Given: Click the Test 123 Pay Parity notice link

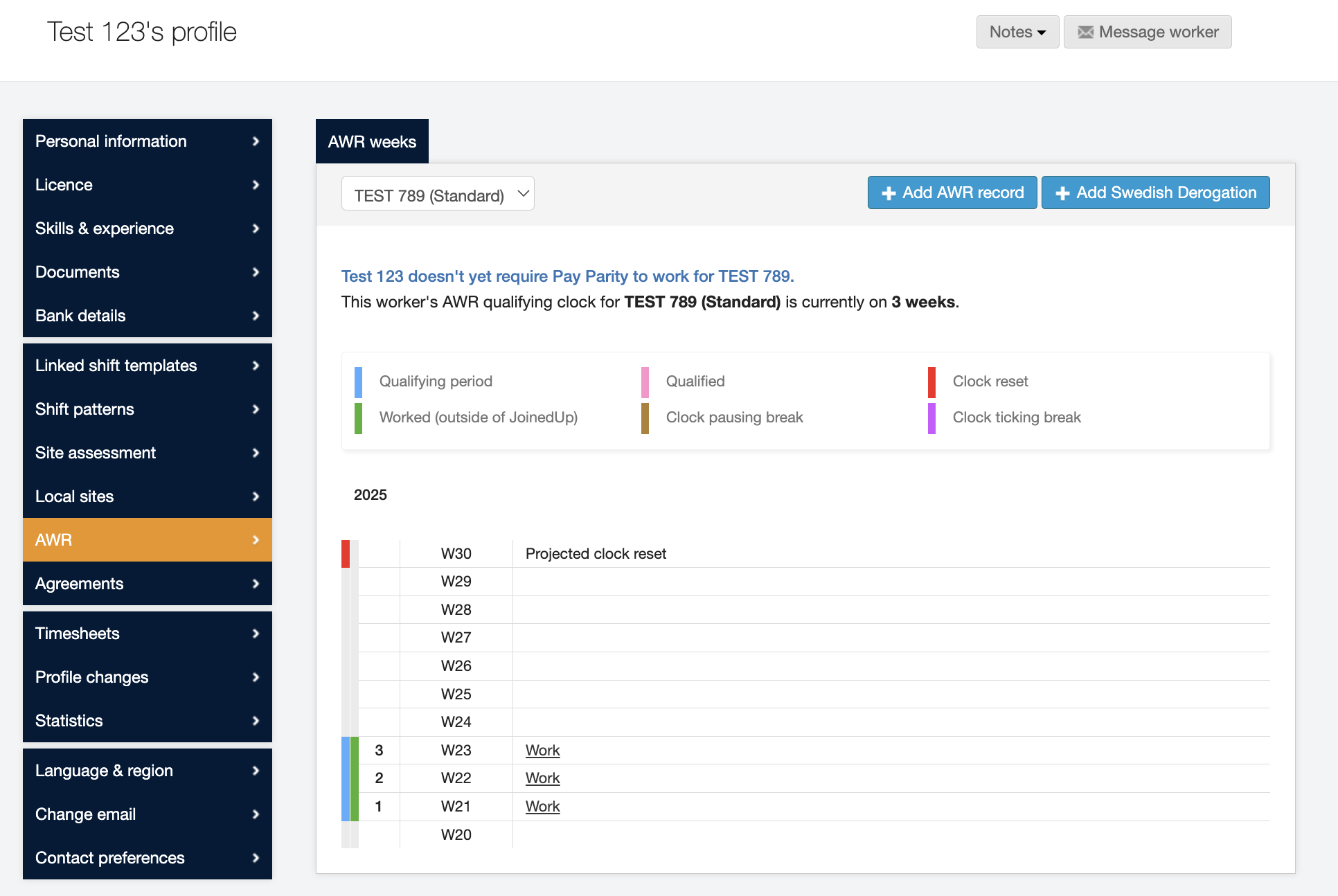Looking at the screenshot, I should pyautogui.click(x=567, y=276).
